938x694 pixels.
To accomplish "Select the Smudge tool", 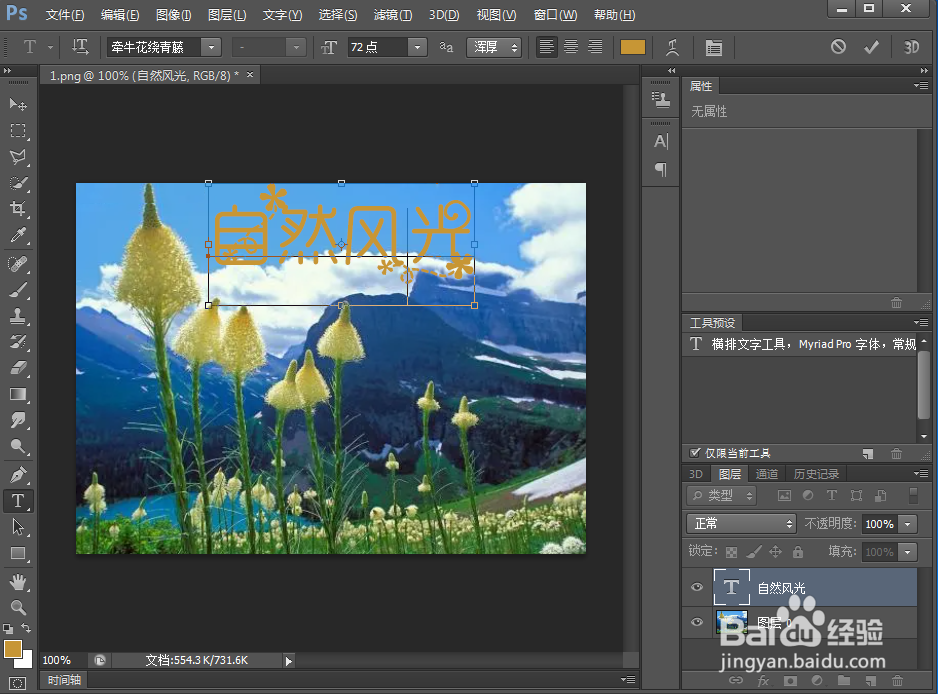I will (18, 420).
